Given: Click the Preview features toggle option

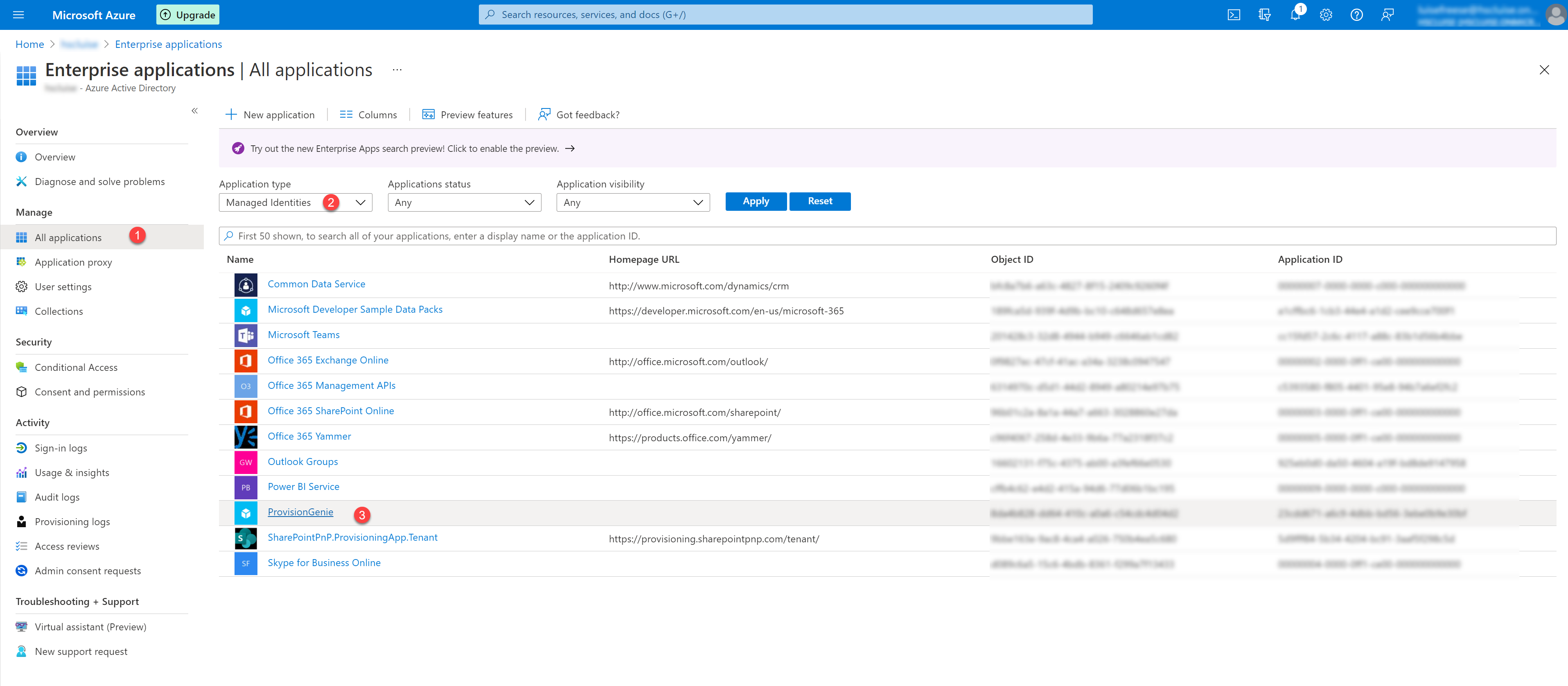Looking at the screenshot, I should coord(468,114).
